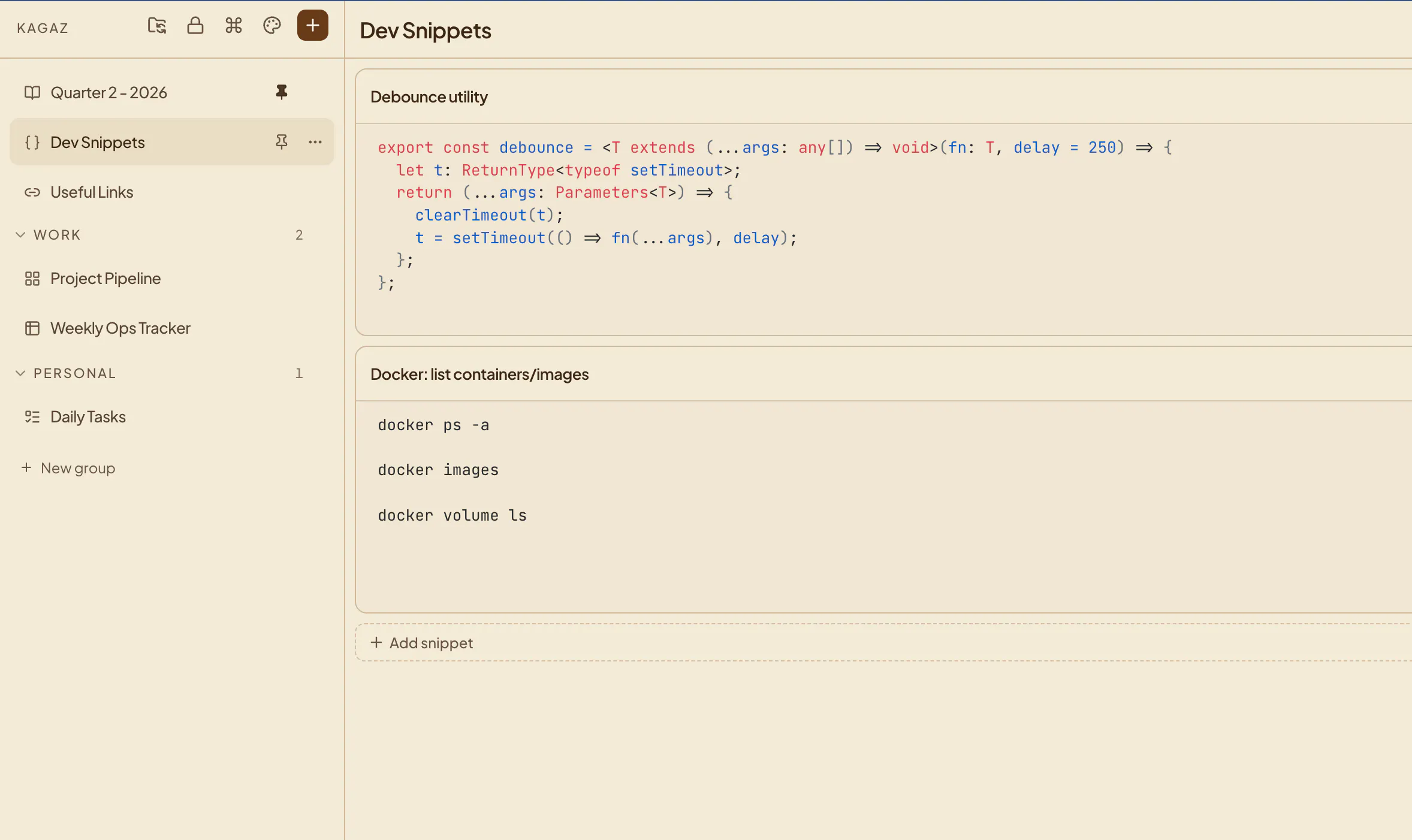This screenshot has width=1412, height=840.
Task: Open the folder sync icon
Action: point(157,26)
